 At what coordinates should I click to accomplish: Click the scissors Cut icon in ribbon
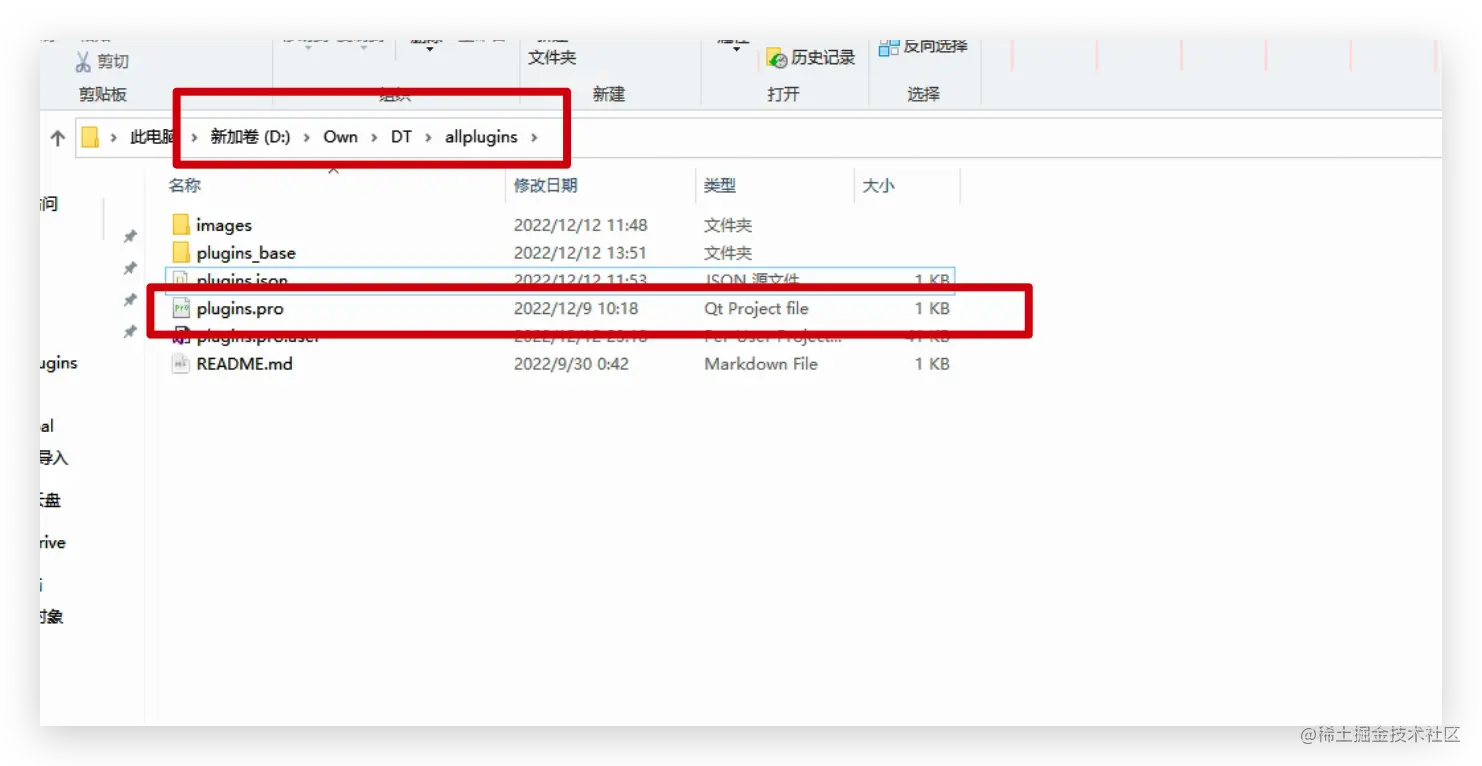coord(83,62)
